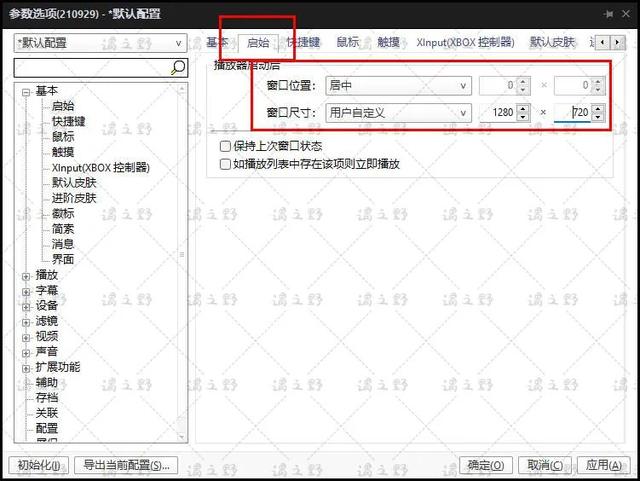
Task: Pin the preferences dialog window
Action: click(608, 14)
